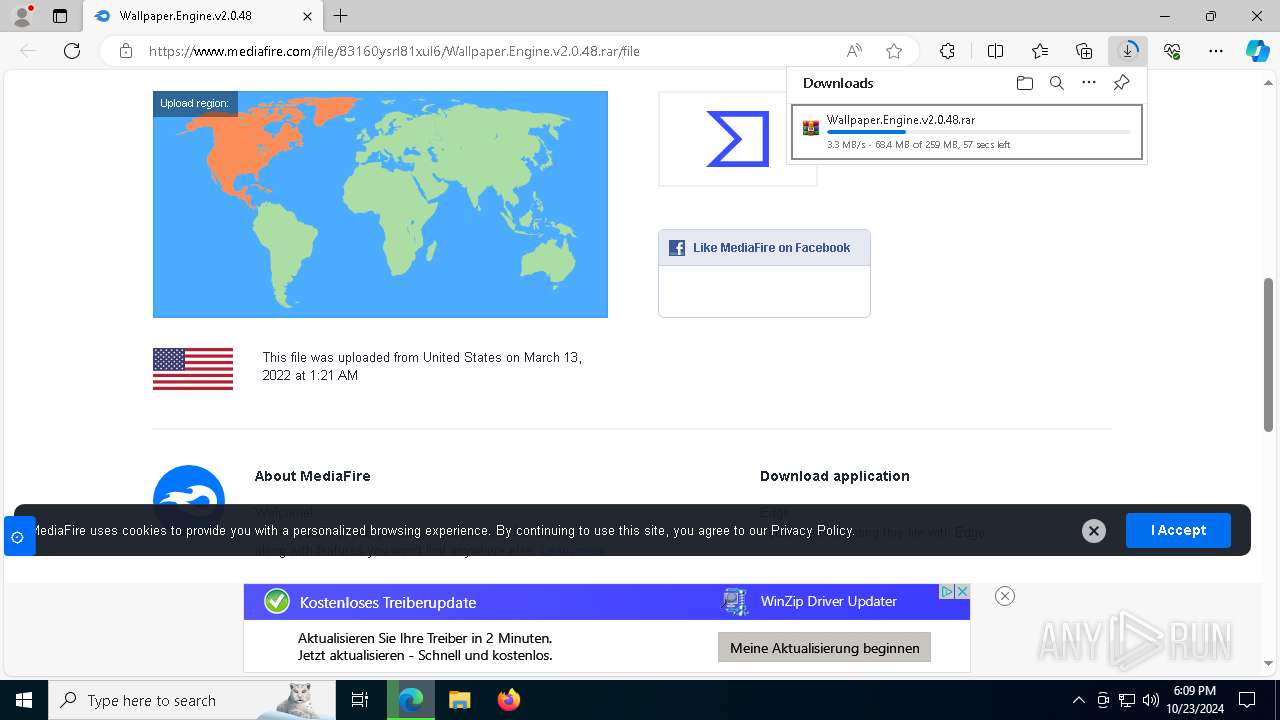Open the Edge profile icon

pos(22,16)
